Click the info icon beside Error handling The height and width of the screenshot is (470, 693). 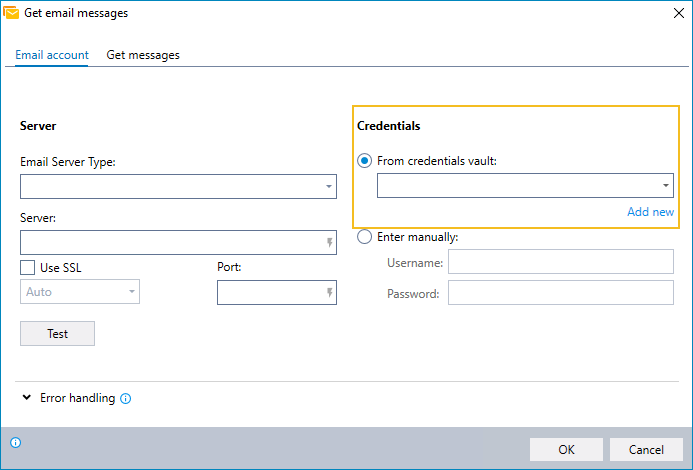tap(126, 398)
